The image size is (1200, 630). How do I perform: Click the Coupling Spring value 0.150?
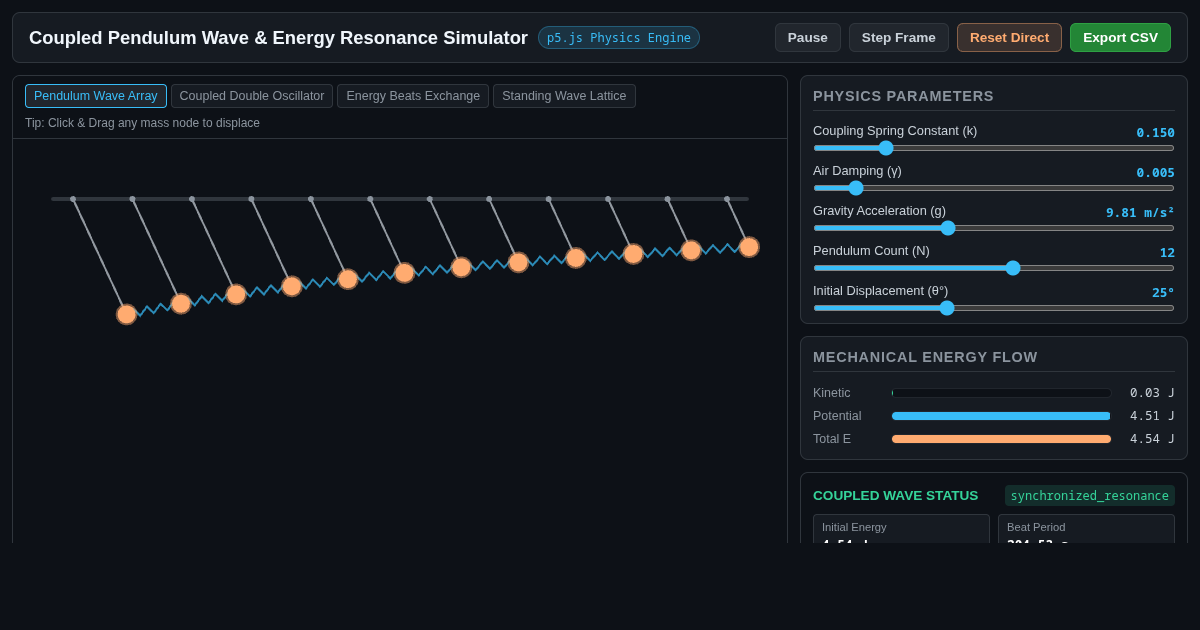tap(1155, 132)
